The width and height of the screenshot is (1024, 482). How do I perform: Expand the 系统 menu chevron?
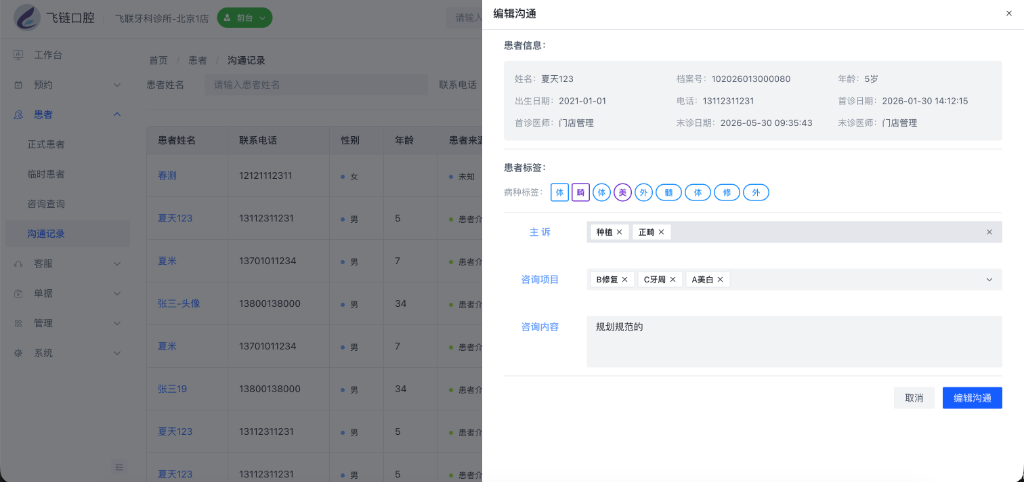(118, 353)
